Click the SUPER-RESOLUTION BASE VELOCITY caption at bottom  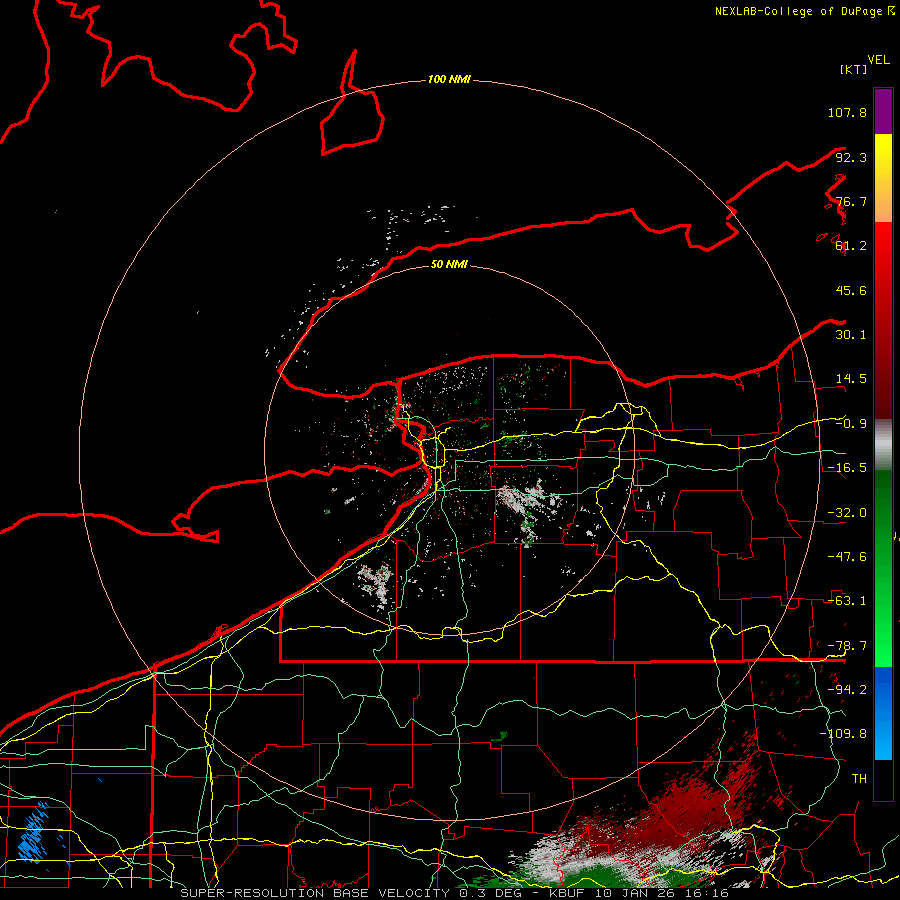[454, 893]
